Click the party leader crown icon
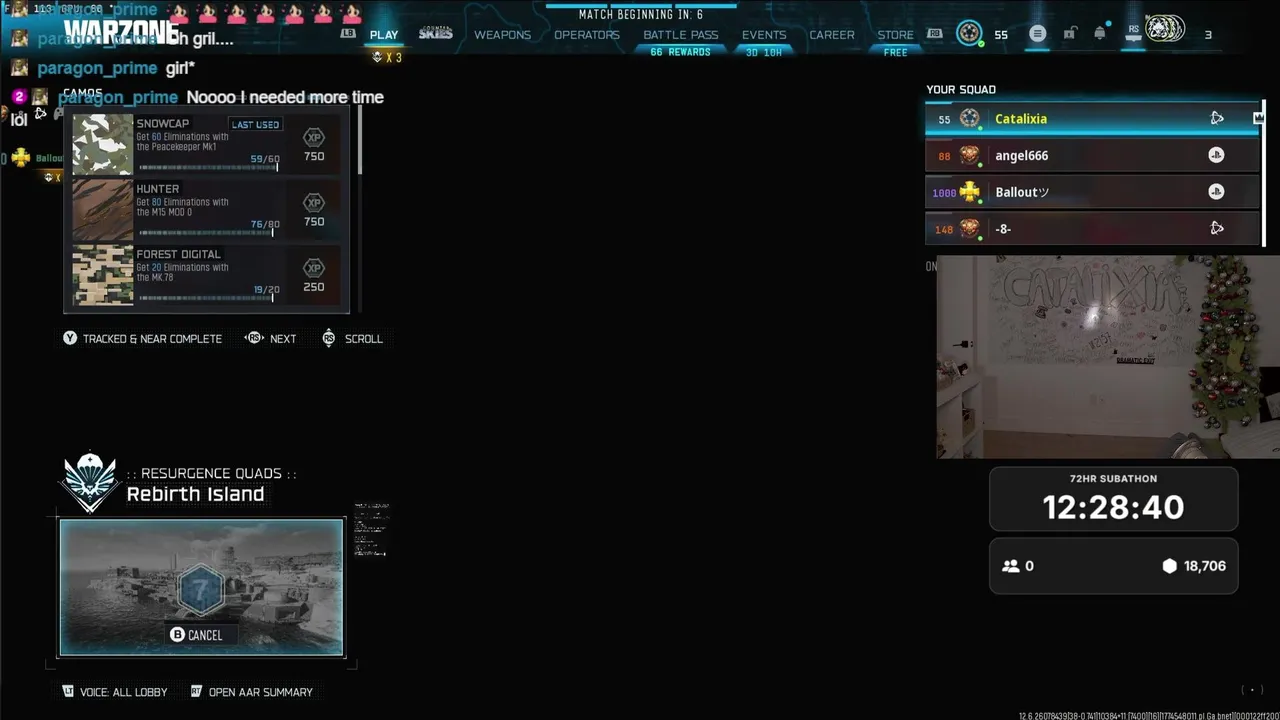Viewport: 1280px width, 720px height. pos(1259,118)
